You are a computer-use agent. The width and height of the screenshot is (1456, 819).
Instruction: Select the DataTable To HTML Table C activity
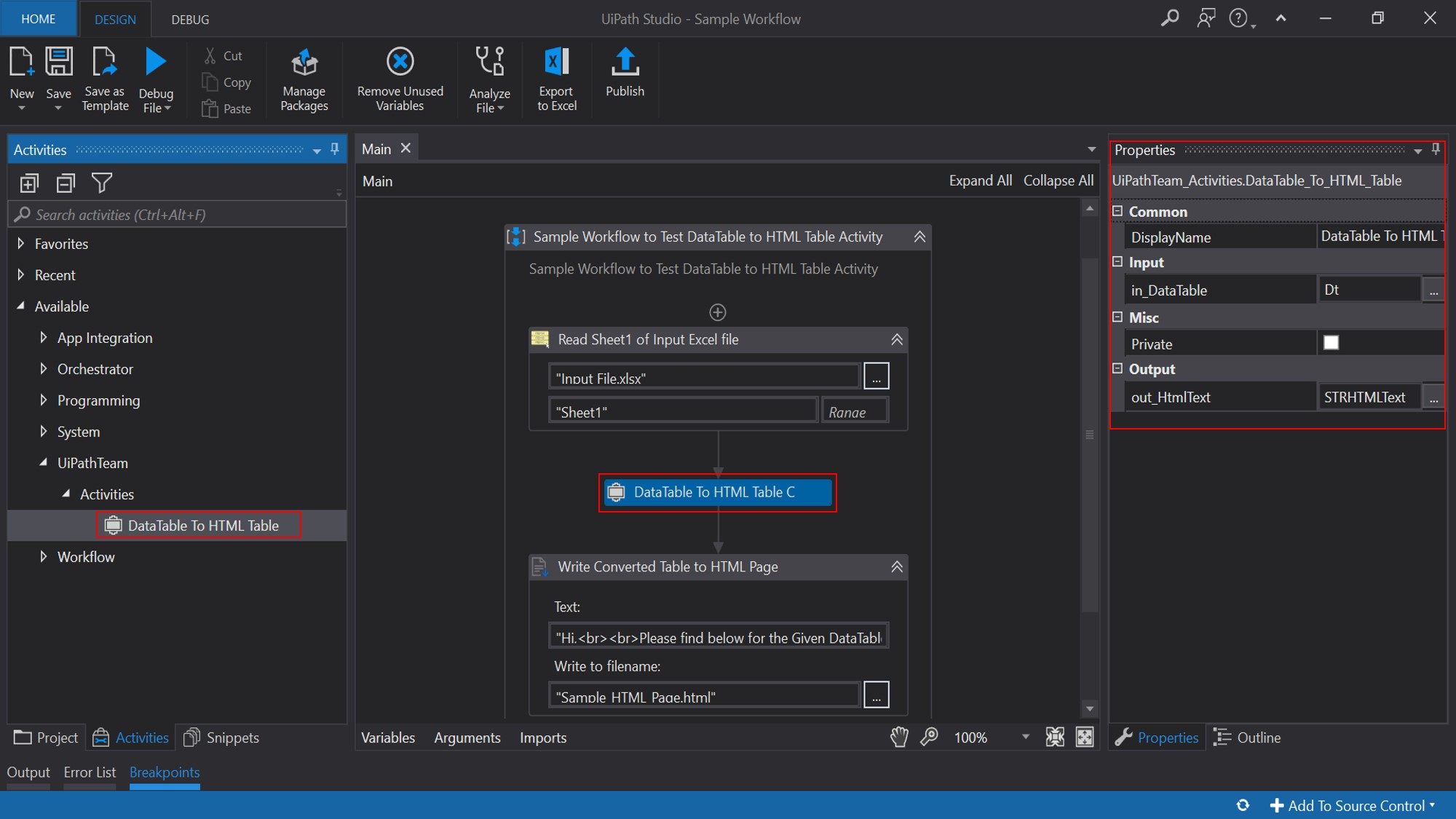(717, 492)
